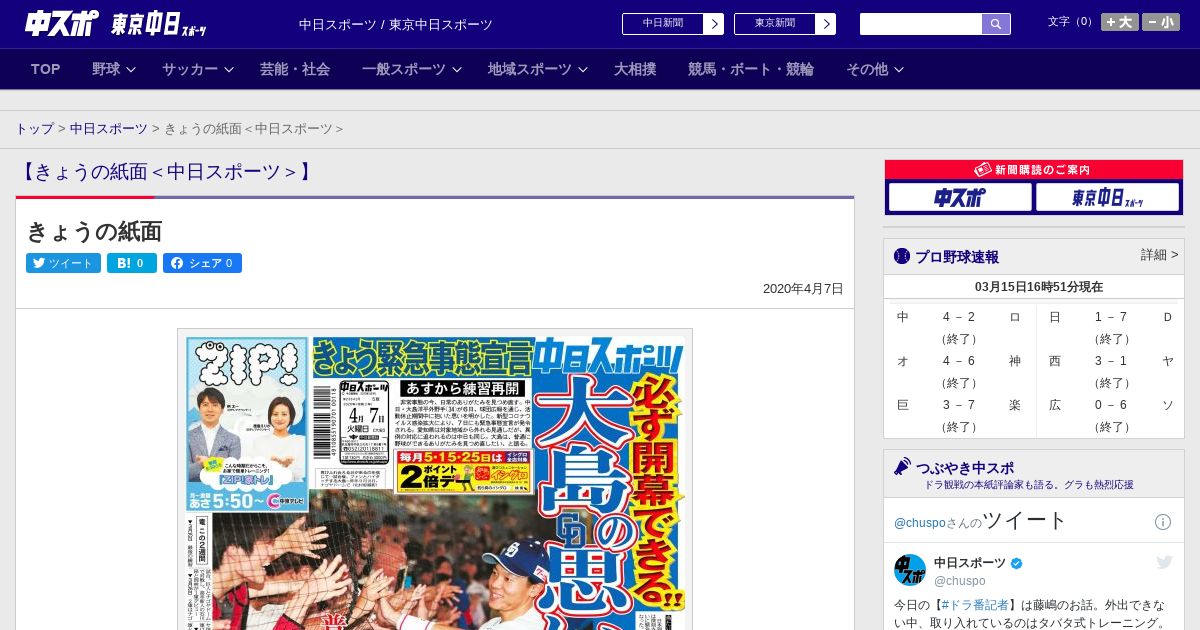Click the verified badge next to 中日スポーツ

(x=1017, y=563)
